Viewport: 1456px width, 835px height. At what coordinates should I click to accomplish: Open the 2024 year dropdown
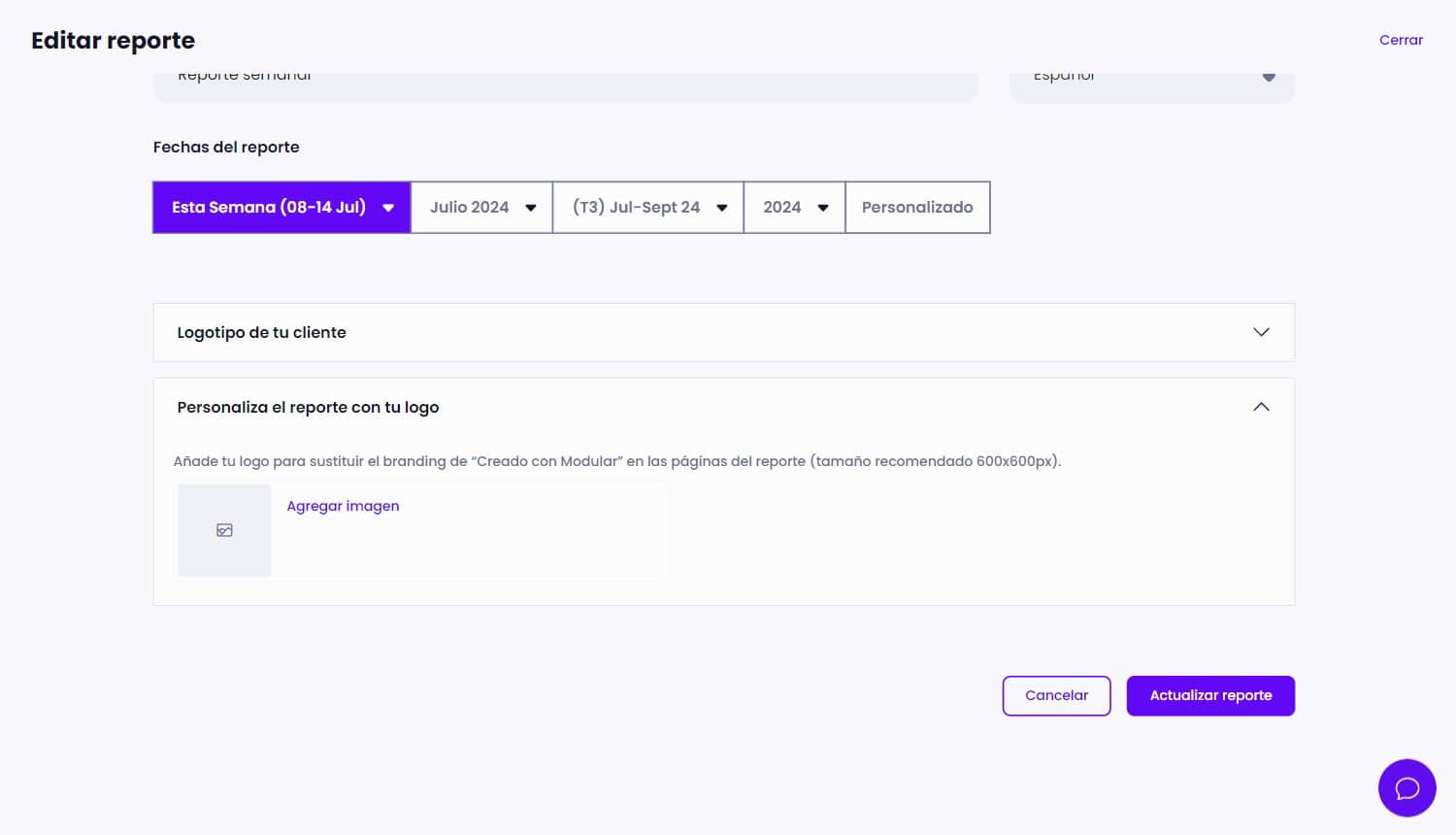coord(795,207)
